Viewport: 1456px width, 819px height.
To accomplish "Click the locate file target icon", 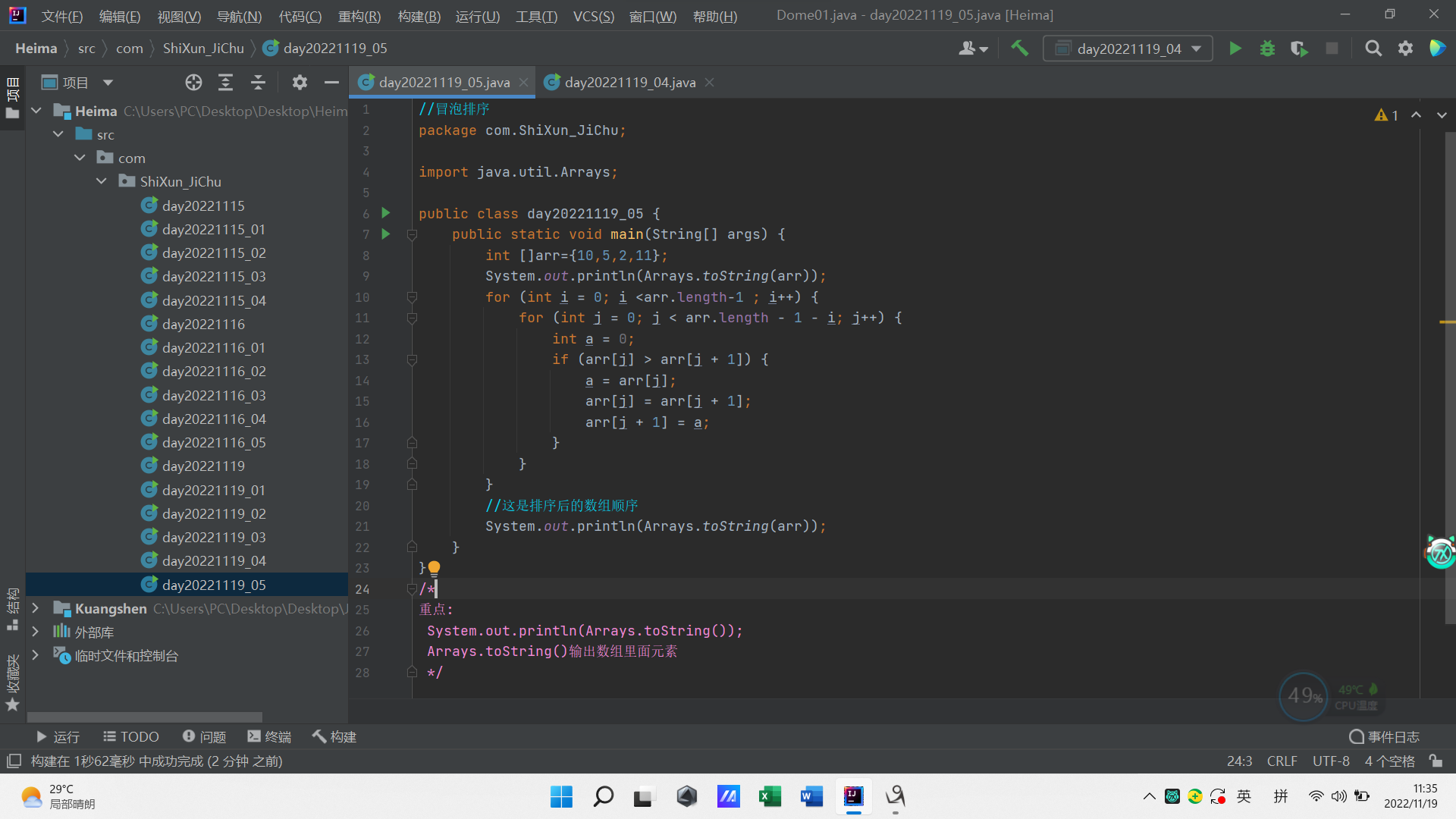I will pos(193,83).
